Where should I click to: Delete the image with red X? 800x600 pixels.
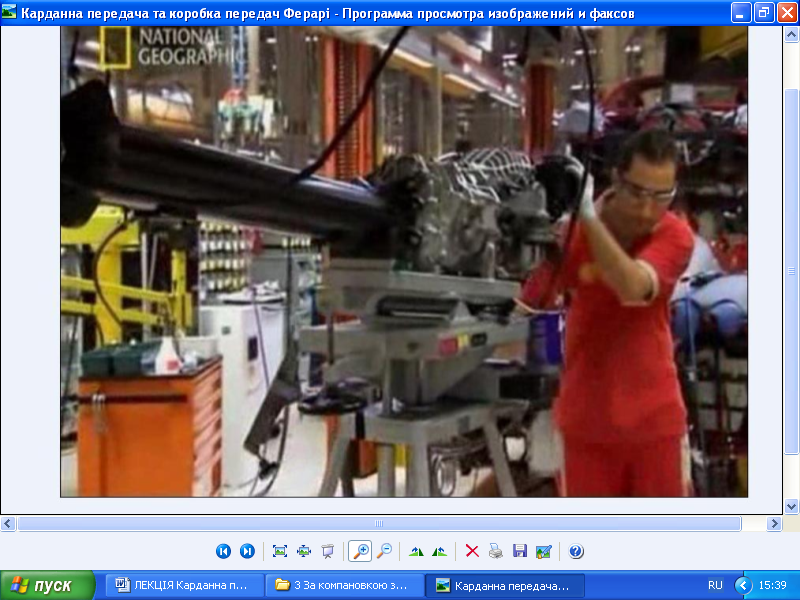[472, 551]
